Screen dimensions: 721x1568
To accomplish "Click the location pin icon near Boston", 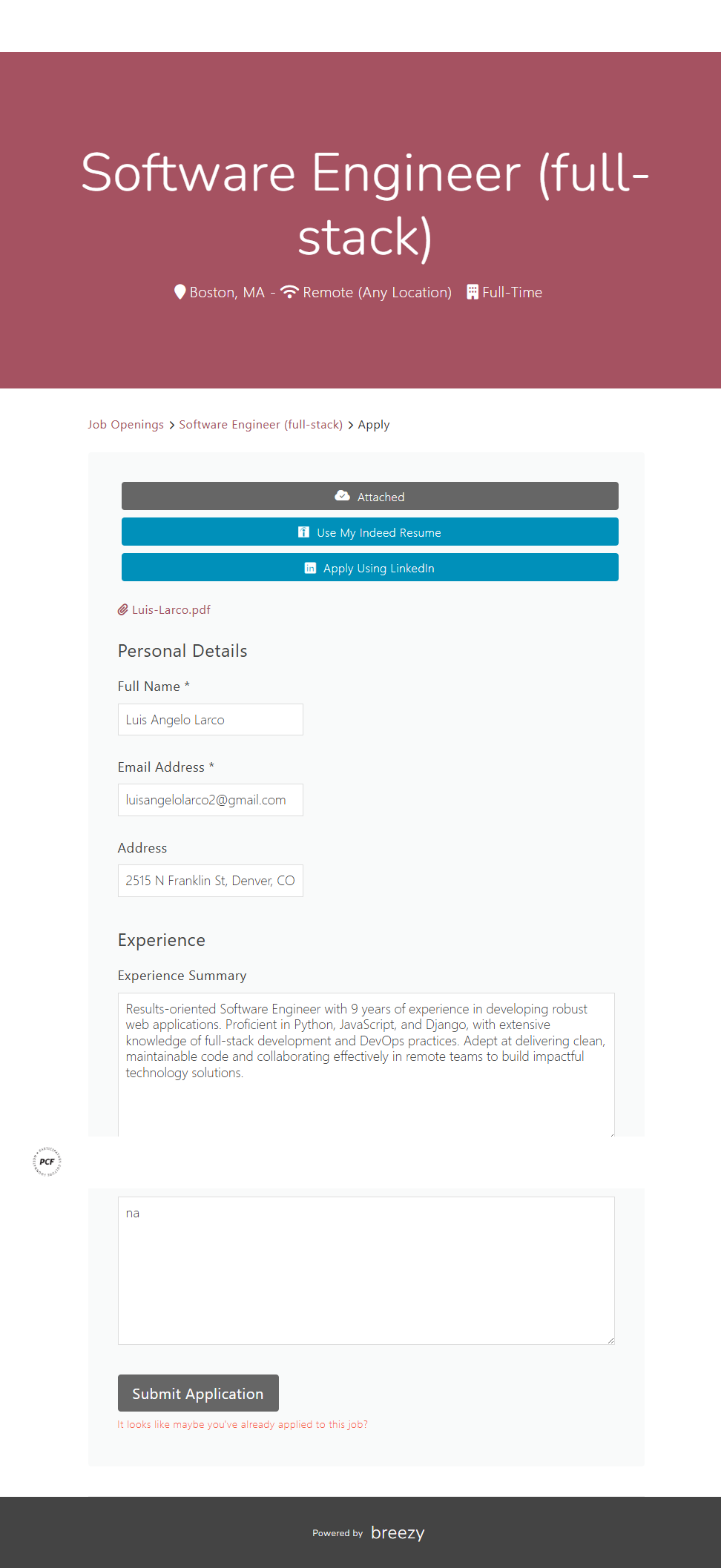I will click(180, 292).
